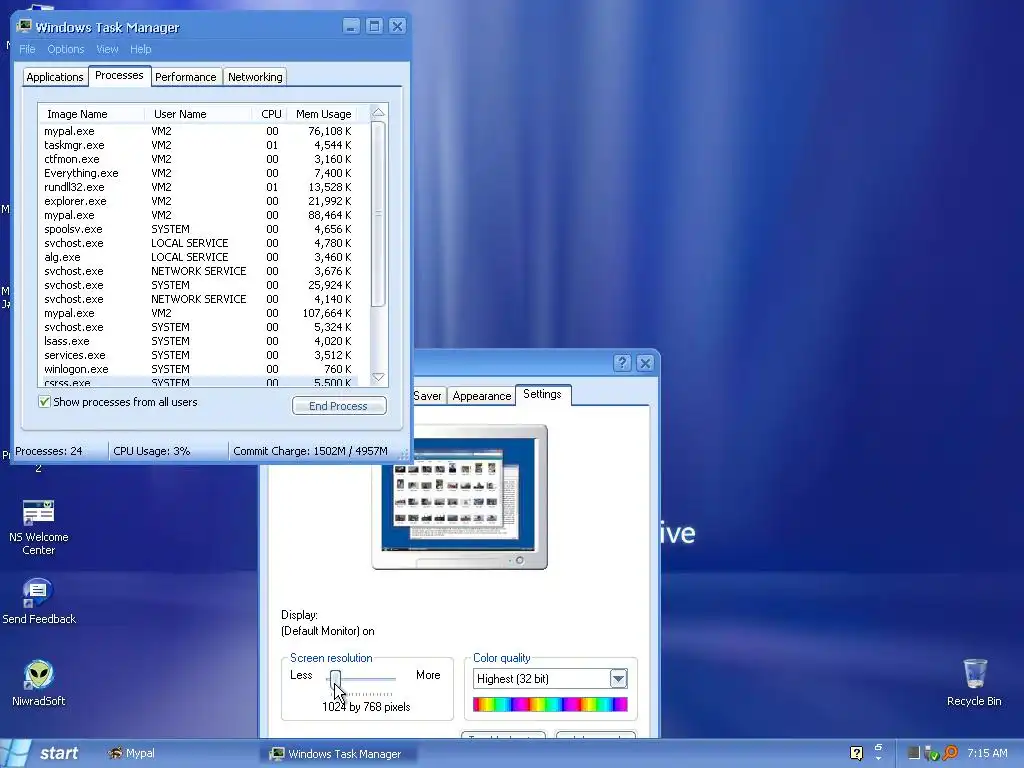Open the NiwradSoft alien icon
Viewport: 1024px width, 768px height.
(39, 682)
